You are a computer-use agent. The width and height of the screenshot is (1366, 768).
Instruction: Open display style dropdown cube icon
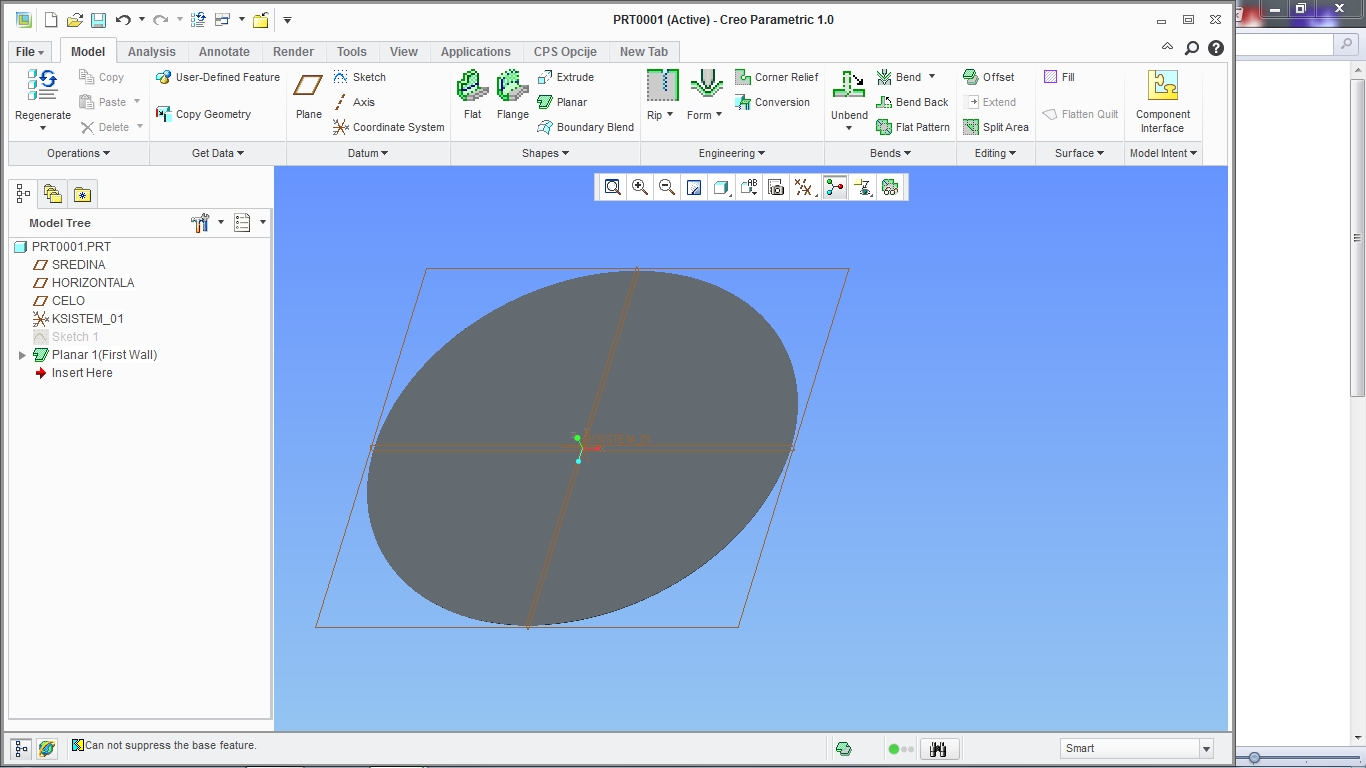click(x=721, y=187)
